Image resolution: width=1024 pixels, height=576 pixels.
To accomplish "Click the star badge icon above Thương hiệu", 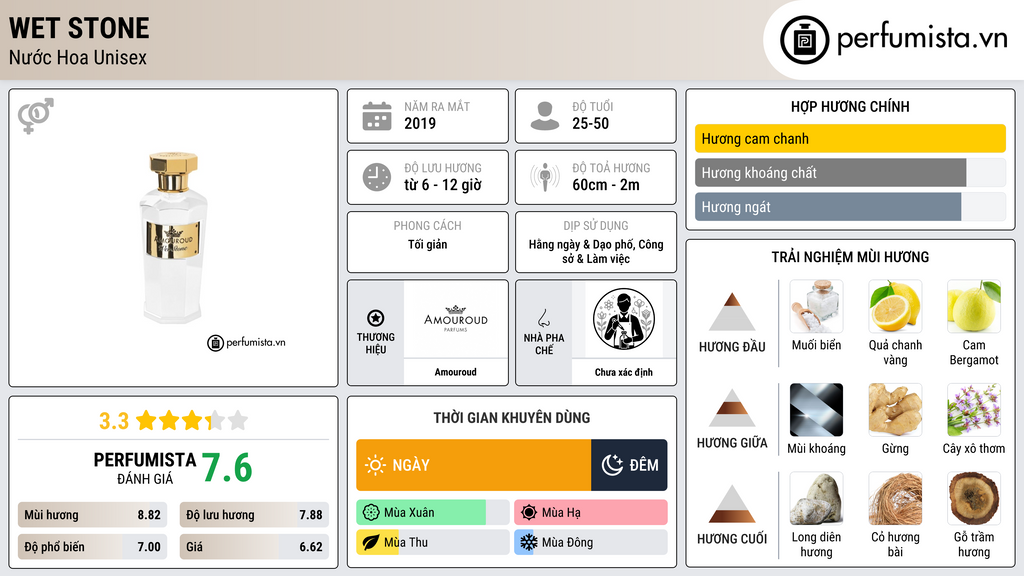I will pyautogui.click(x=376, y=318).
